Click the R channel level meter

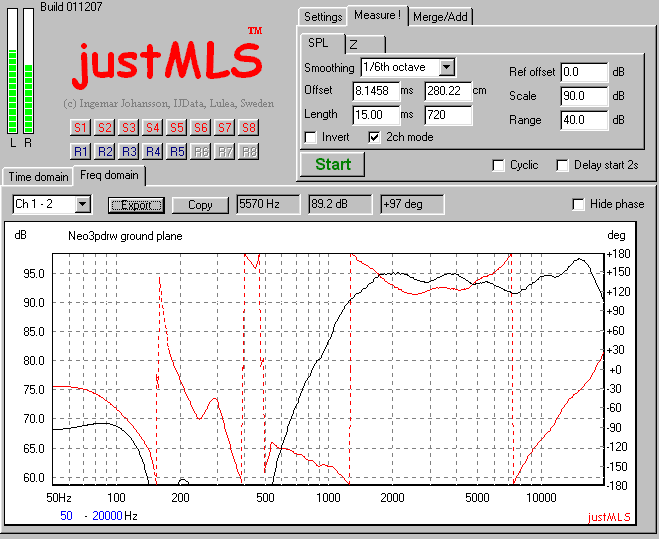click(x=28, y=71)
